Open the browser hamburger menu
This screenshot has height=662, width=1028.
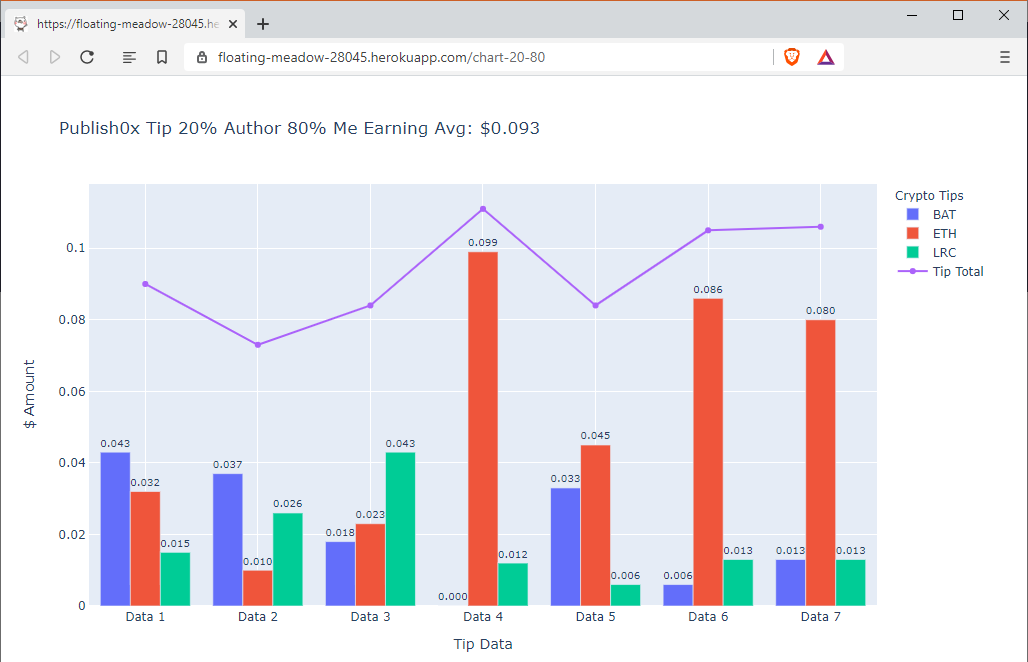(x=1005, y=57)
